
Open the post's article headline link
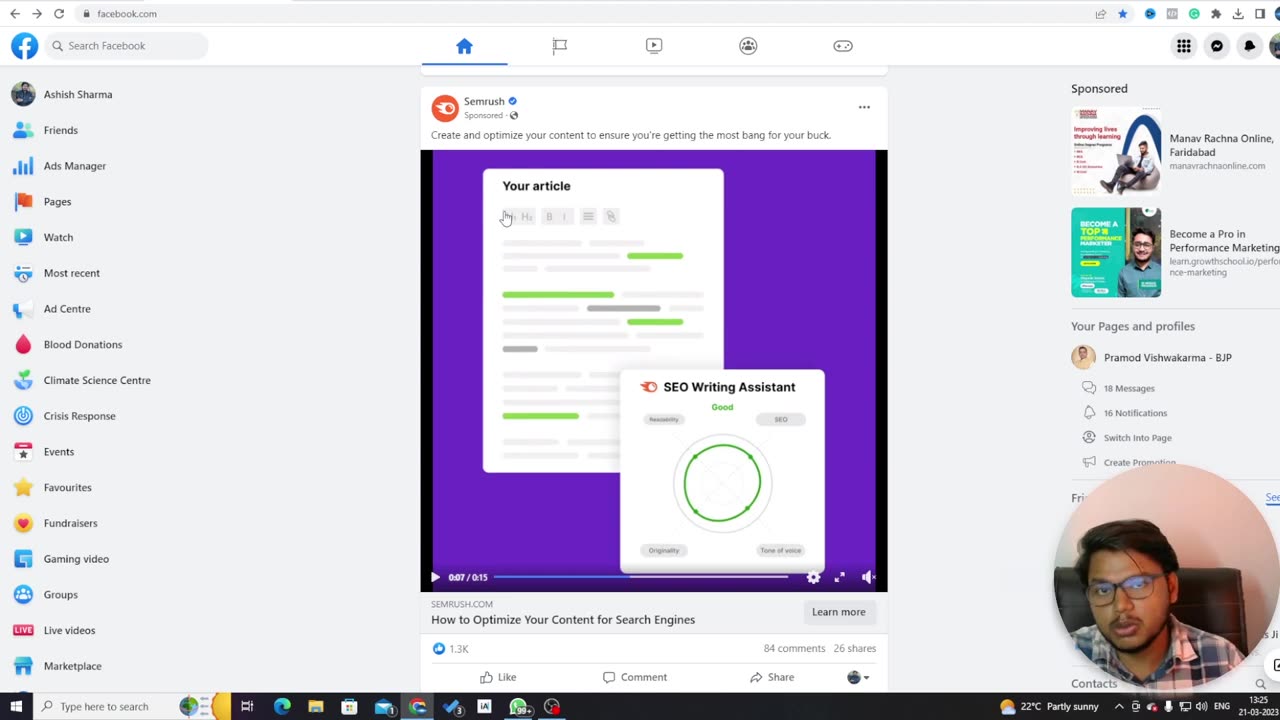[x=563, y=620]
